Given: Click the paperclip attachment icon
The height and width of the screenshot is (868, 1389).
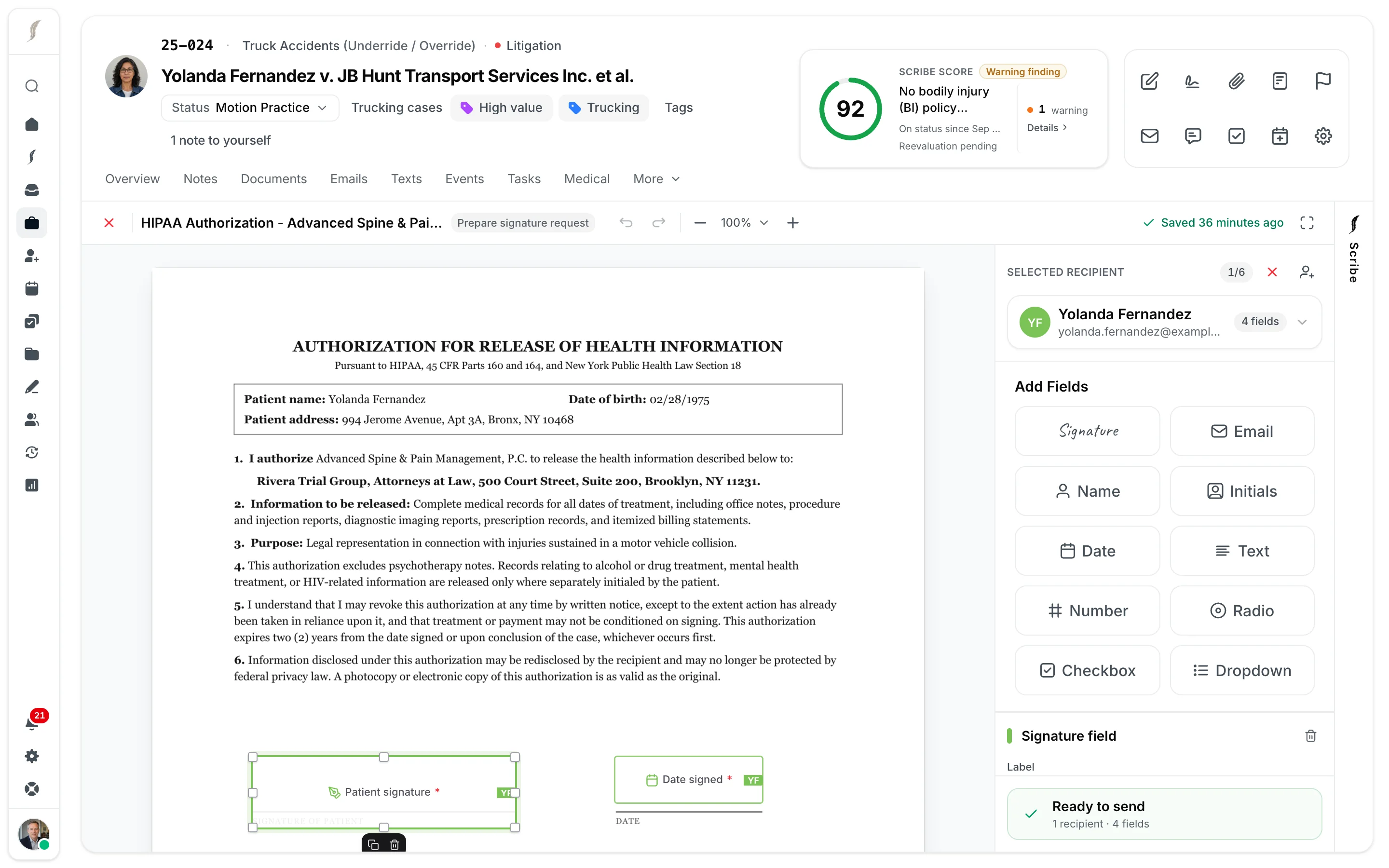Looking at the screenshot, I should tap(1236, 81).
